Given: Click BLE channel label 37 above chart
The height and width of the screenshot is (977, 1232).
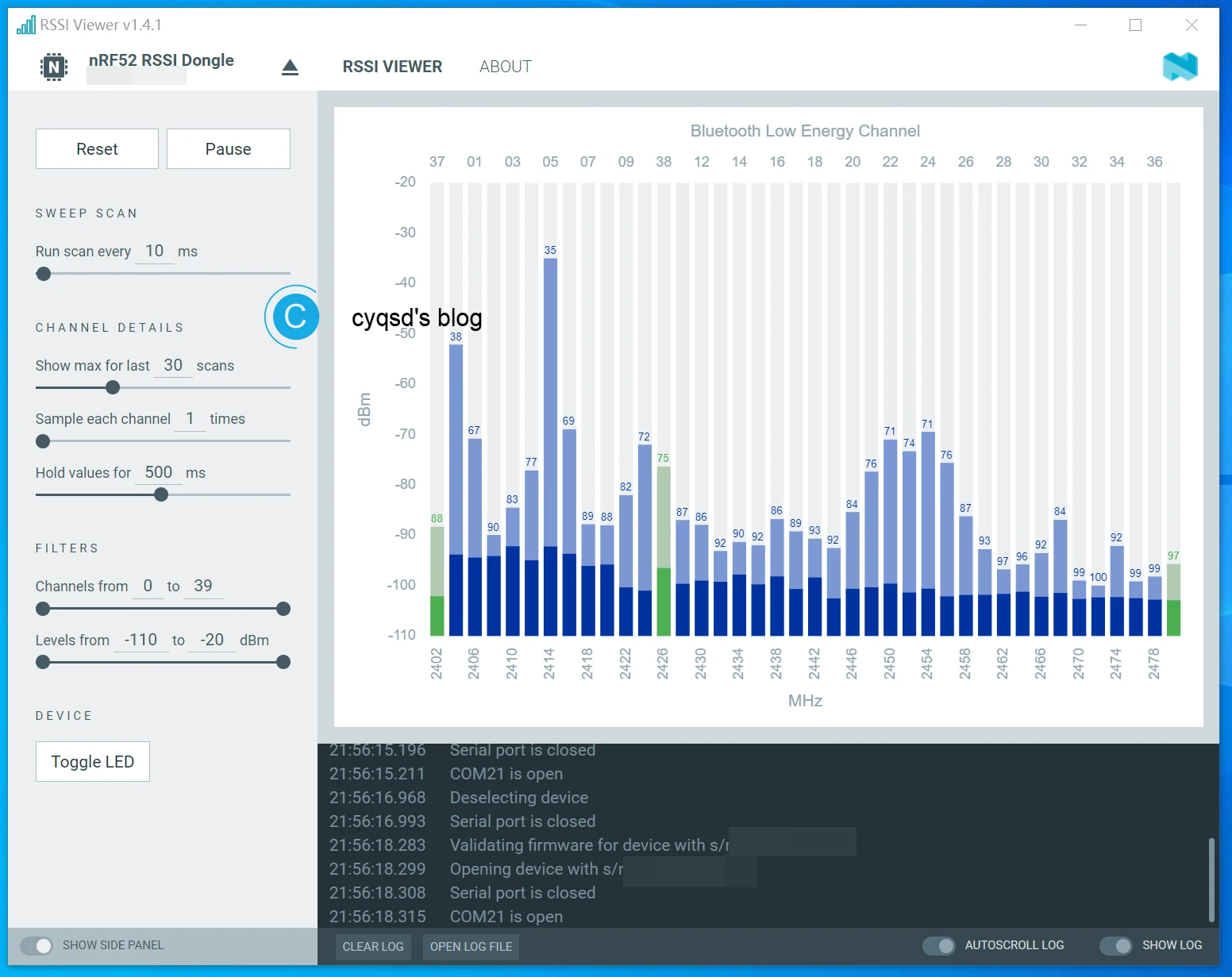Looking at the screenshot, I should click(437, 162).
